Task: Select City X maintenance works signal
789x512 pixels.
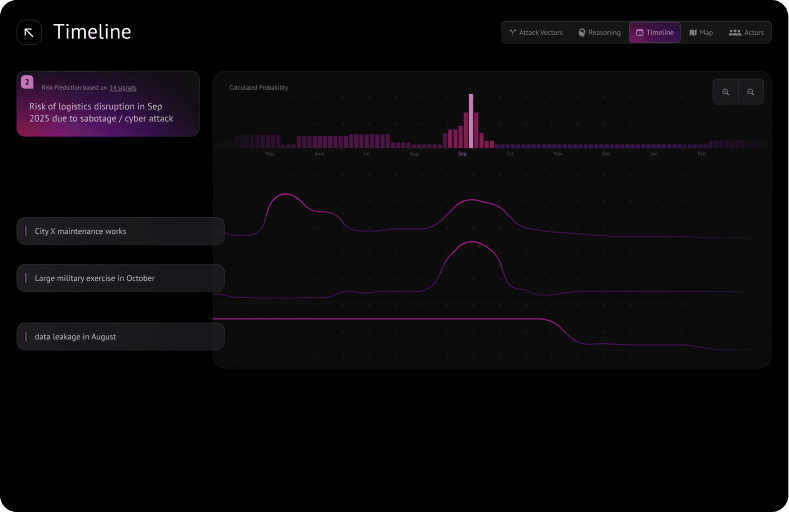Action: point(120,231)
